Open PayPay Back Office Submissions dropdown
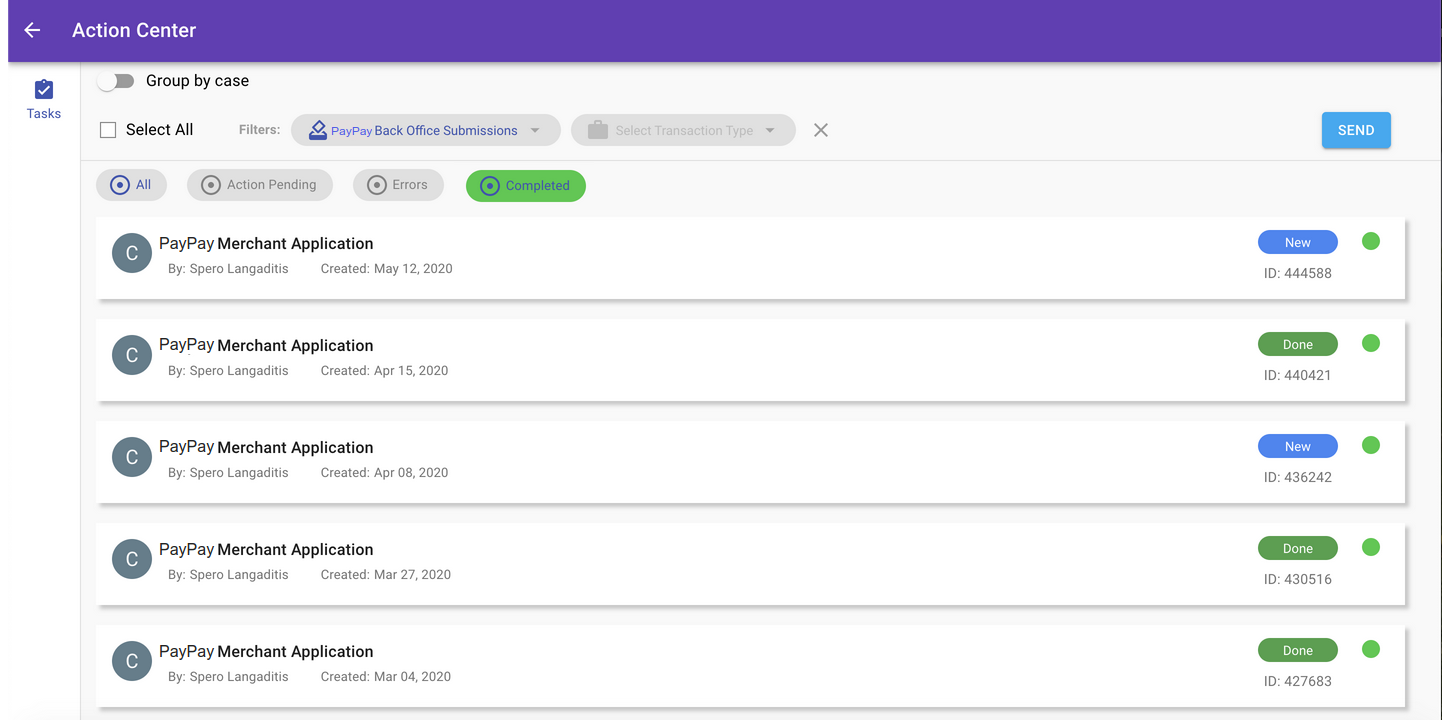Image resolution: width=1444 pixels, height=720 pixels. [x=426, y=130]
